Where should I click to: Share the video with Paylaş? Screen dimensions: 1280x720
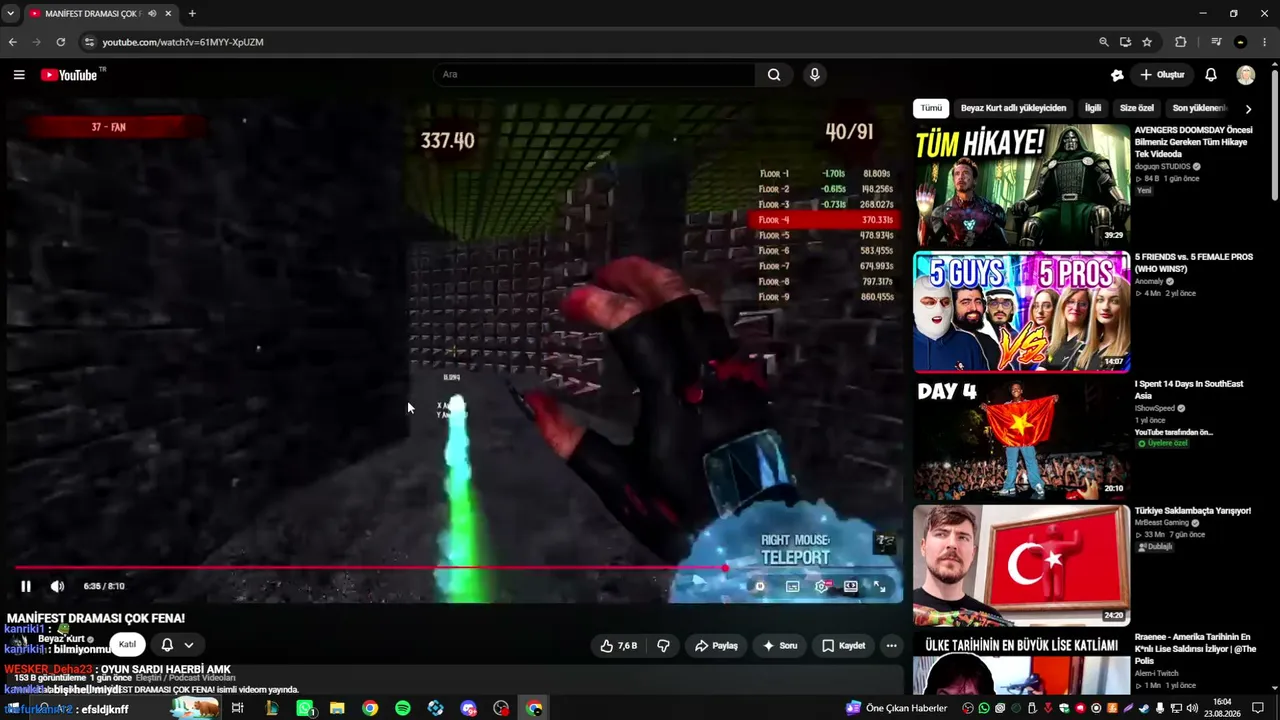[x=716, y=646]
